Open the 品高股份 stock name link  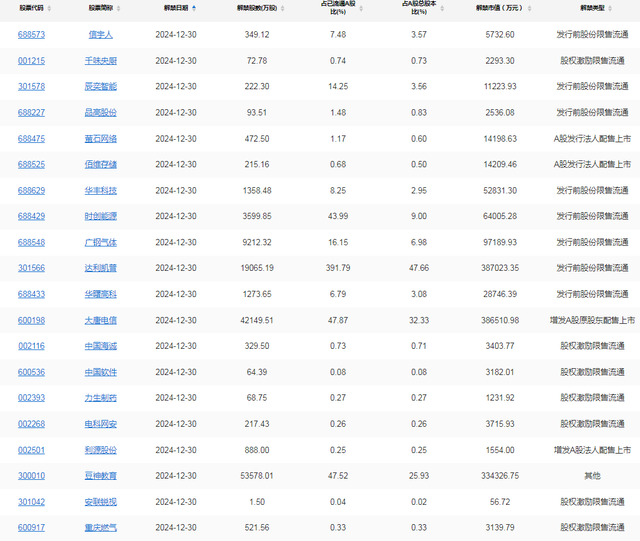101,113
